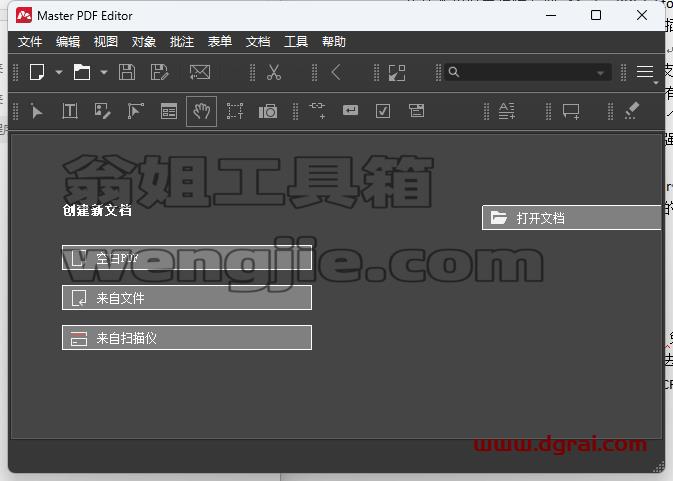Click the 来自扫描仪 button
This screenshot has height=481, width=673.
tap(187, 337)
